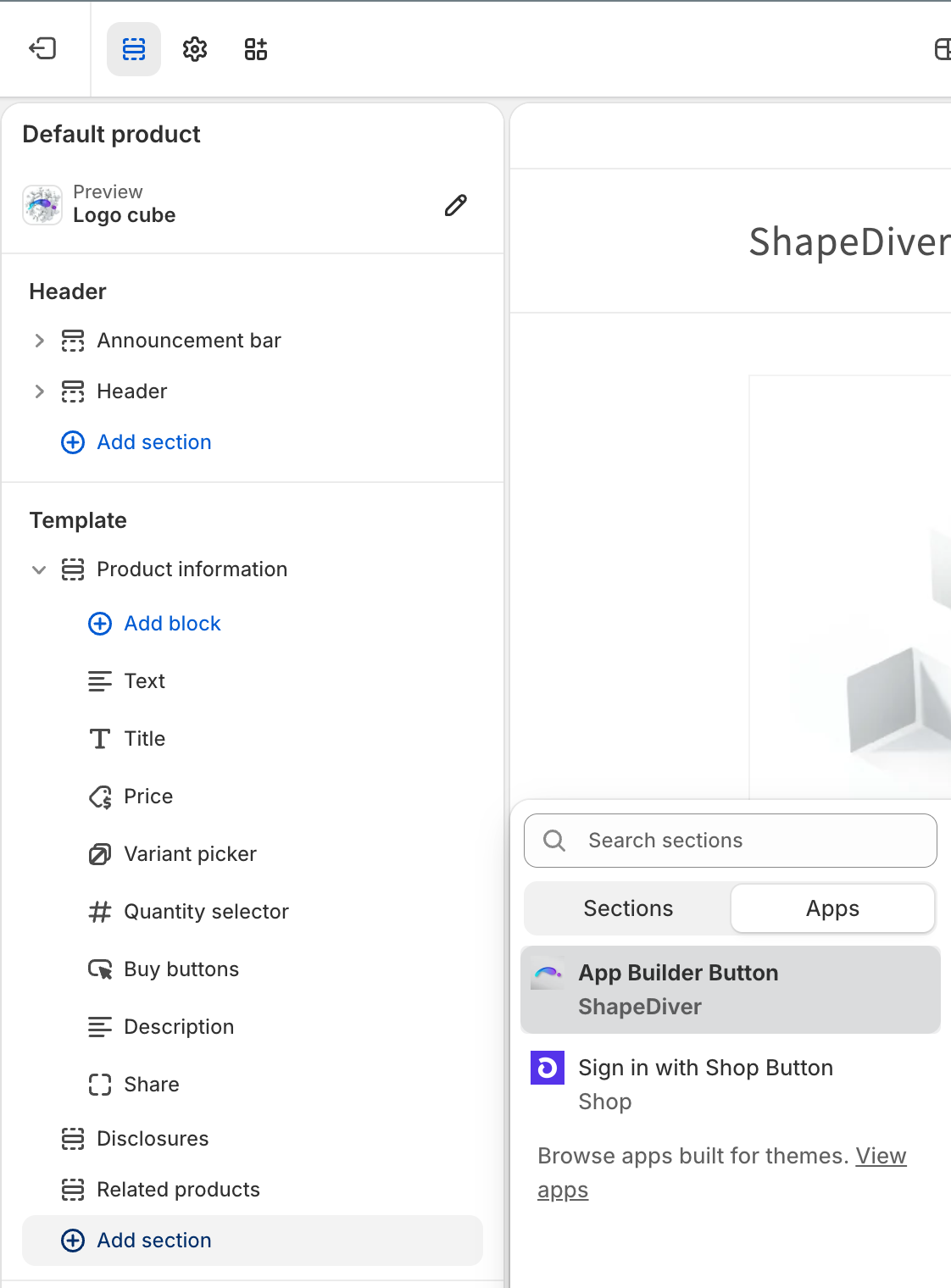This screenshot has width=951, height=1288.
Task: Select the Announcement bar row
Action: [x=253, y=341]
